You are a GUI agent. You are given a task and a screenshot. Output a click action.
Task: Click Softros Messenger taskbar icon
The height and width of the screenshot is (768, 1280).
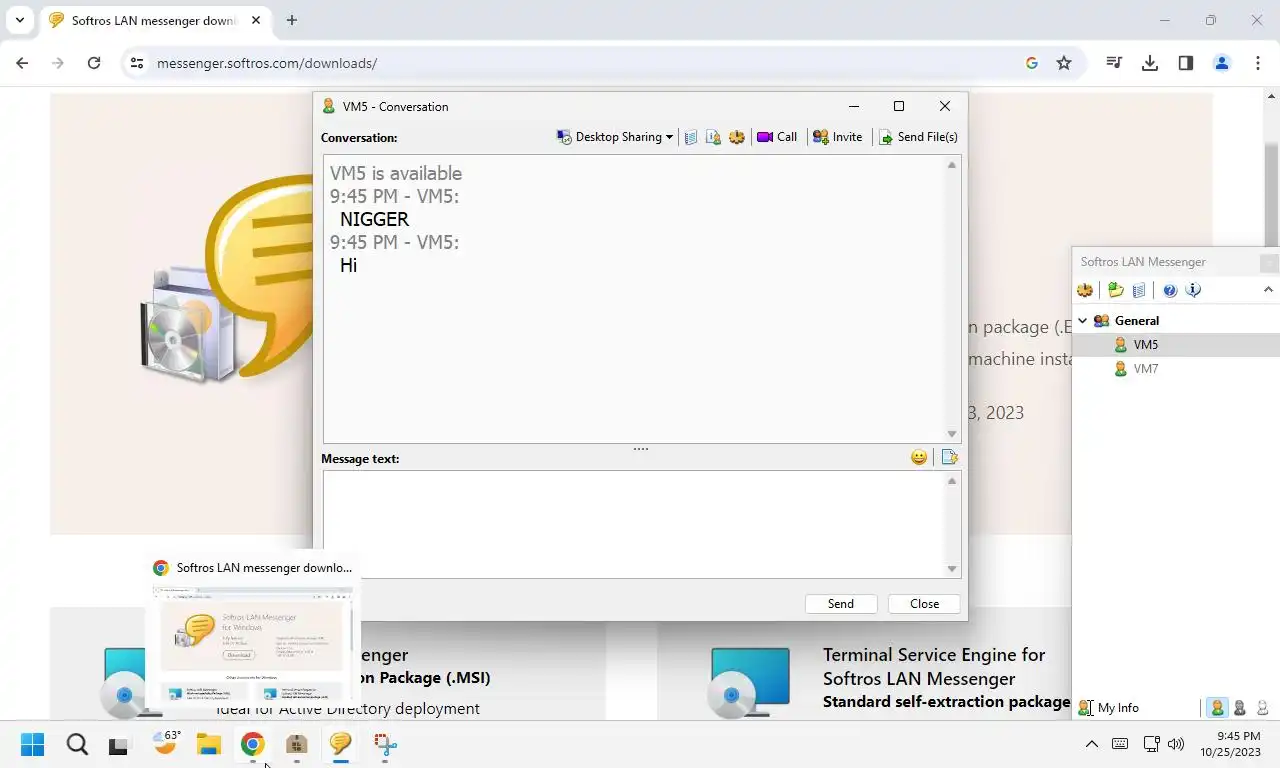(x=340, y=744)
